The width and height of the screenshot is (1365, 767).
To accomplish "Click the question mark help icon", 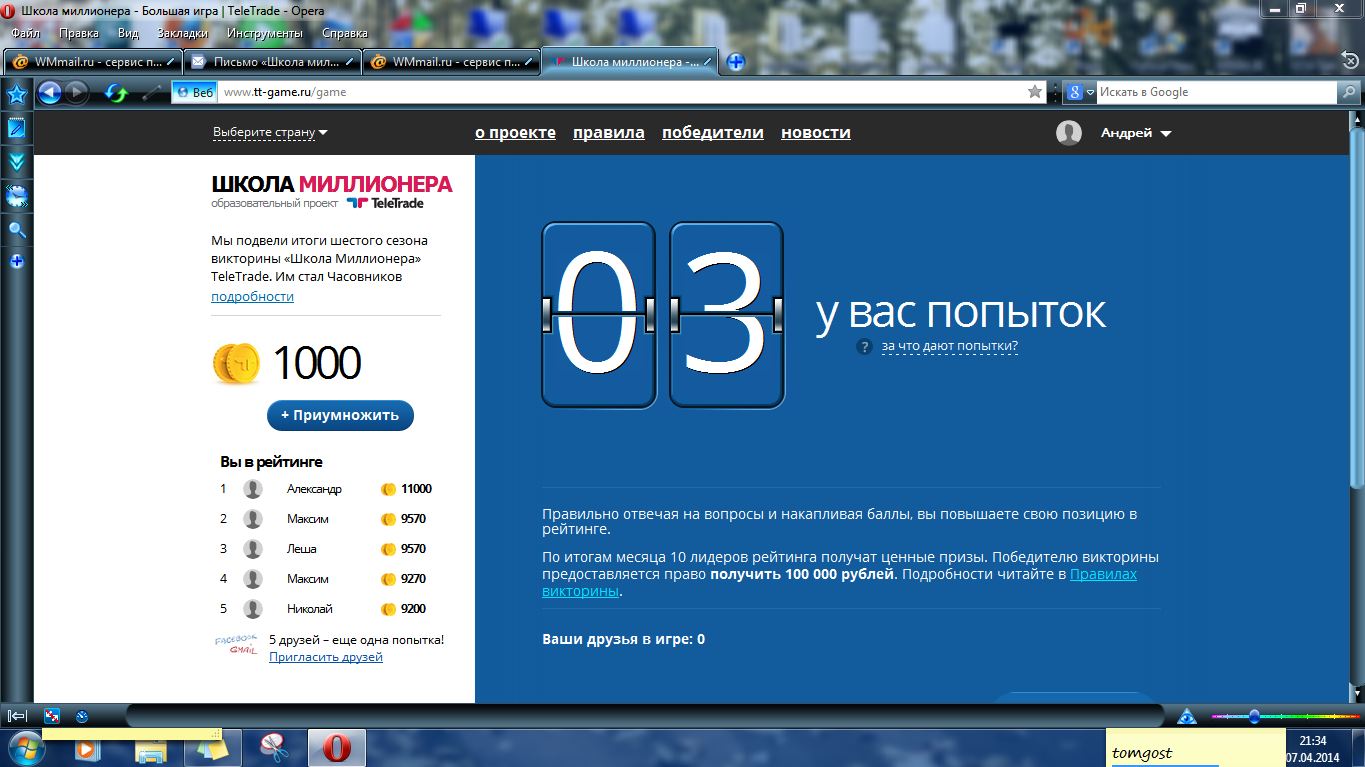I will 865,347.
